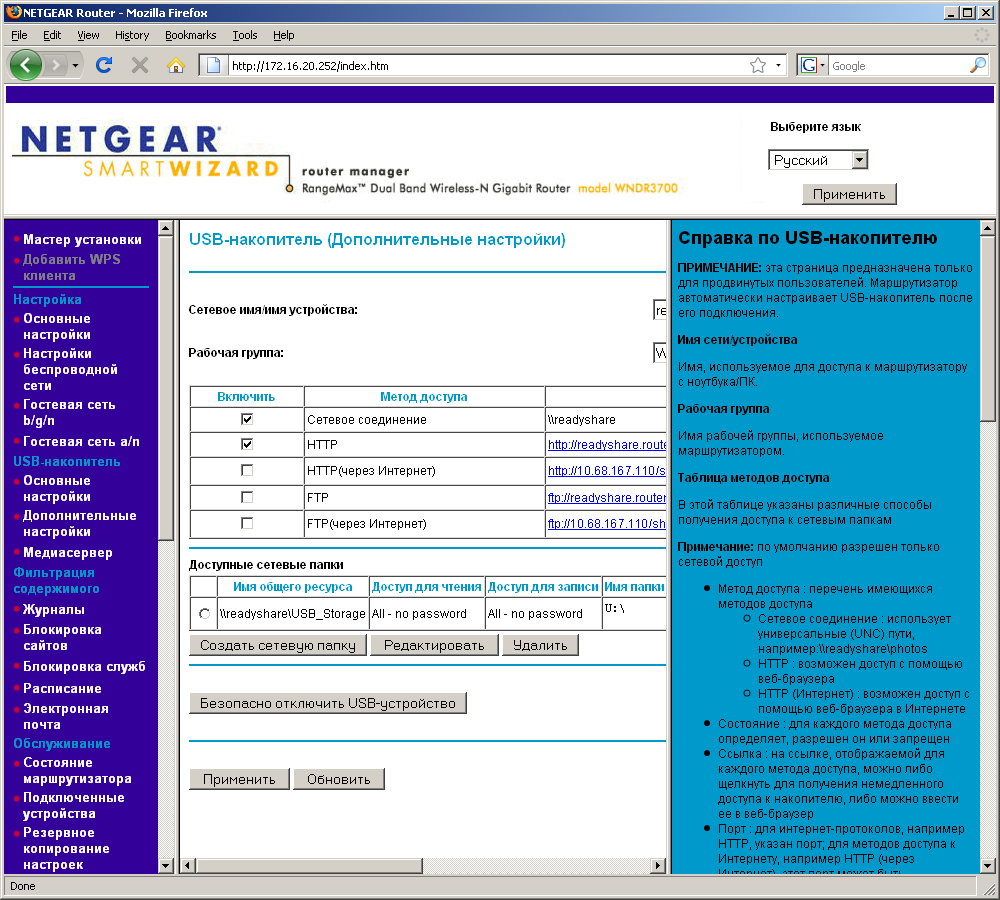The height and width of the screenshot is (900, 1000).
Task: Bookmark page with the star icon
Action: pyautogui.click(x=758, y=65)
